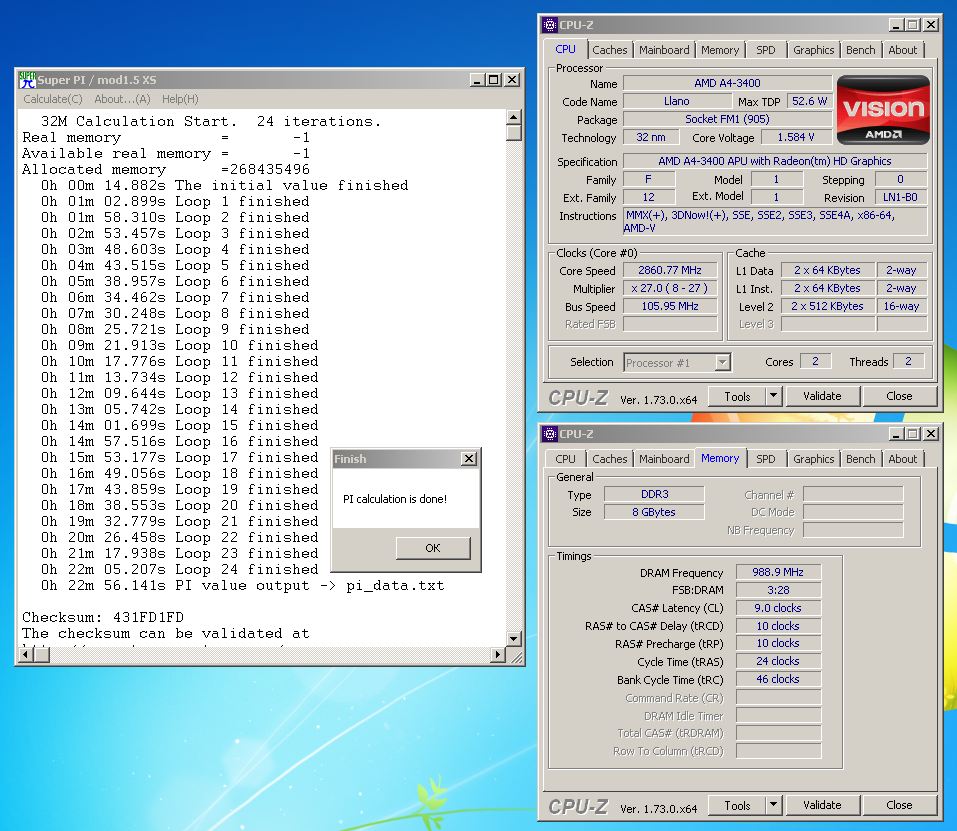Viewport: 957px width, 831px height.
Task: Switch to SPD tab in lower CPU-Z window
Action: 765,459
